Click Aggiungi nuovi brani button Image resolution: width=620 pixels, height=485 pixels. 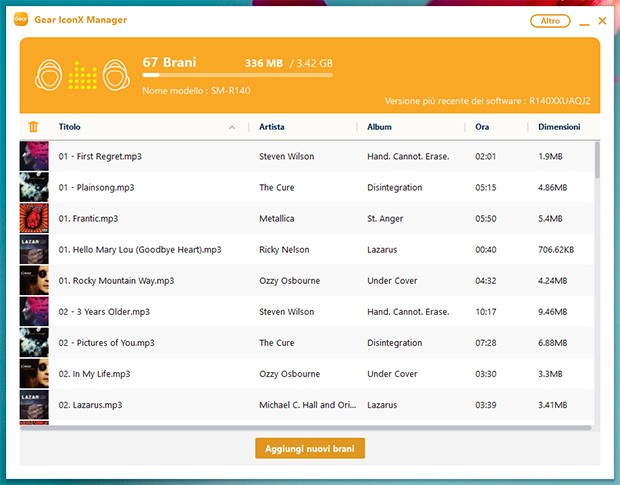[310, 449]
